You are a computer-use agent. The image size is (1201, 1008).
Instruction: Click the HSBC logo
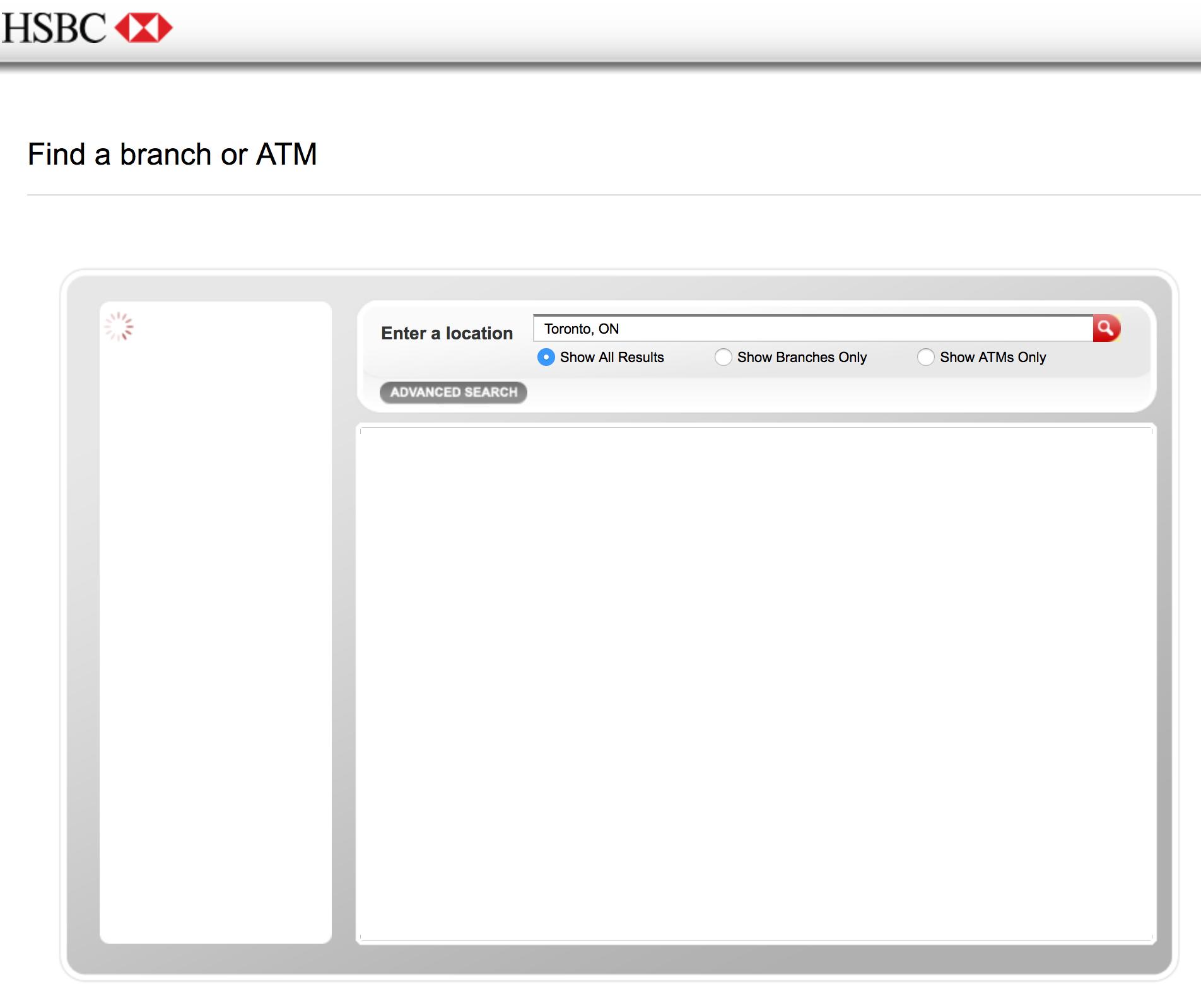click(87, 28)
